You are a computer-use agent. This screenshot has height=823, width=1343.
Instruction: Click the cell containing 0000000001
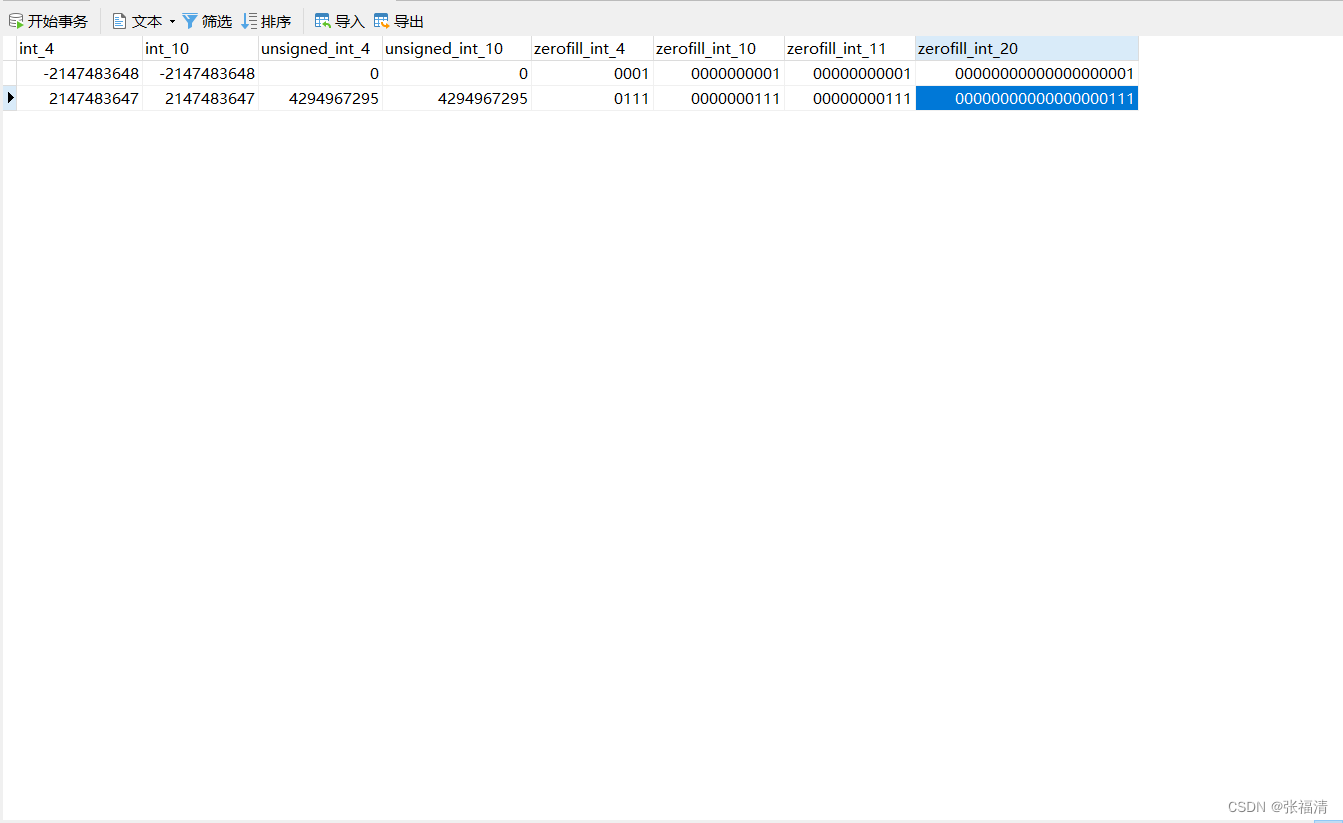click(719, 73)
